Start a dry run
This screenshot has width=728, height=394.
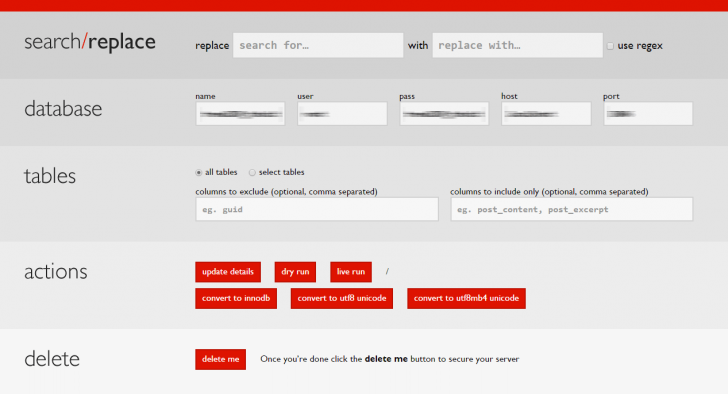[295, 272]
